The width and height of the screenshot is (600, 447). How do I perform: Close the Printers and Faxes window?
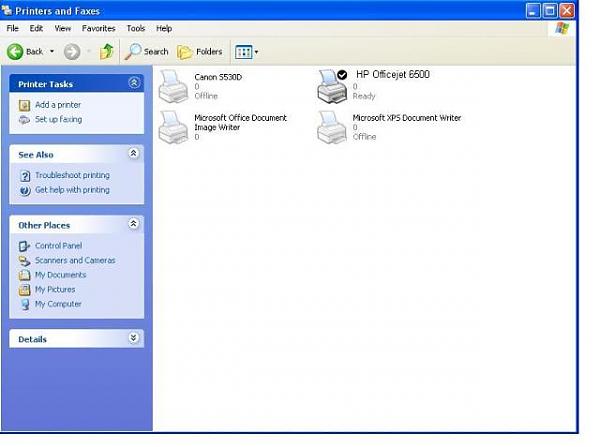[567, 11]
